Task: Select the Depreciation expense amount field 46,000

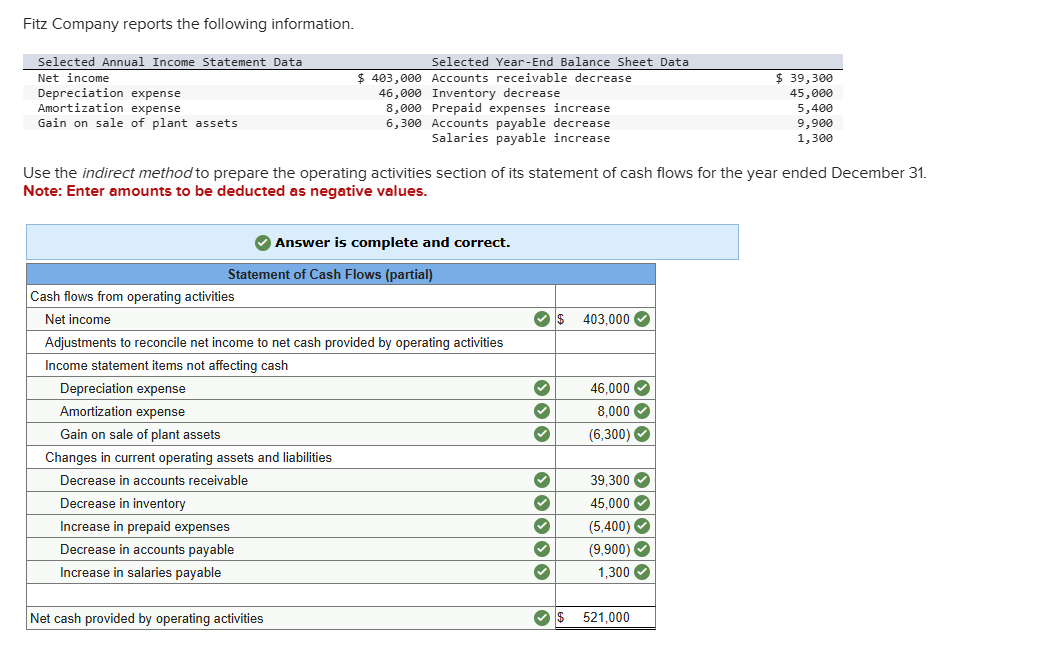Action: click(605, 388)
